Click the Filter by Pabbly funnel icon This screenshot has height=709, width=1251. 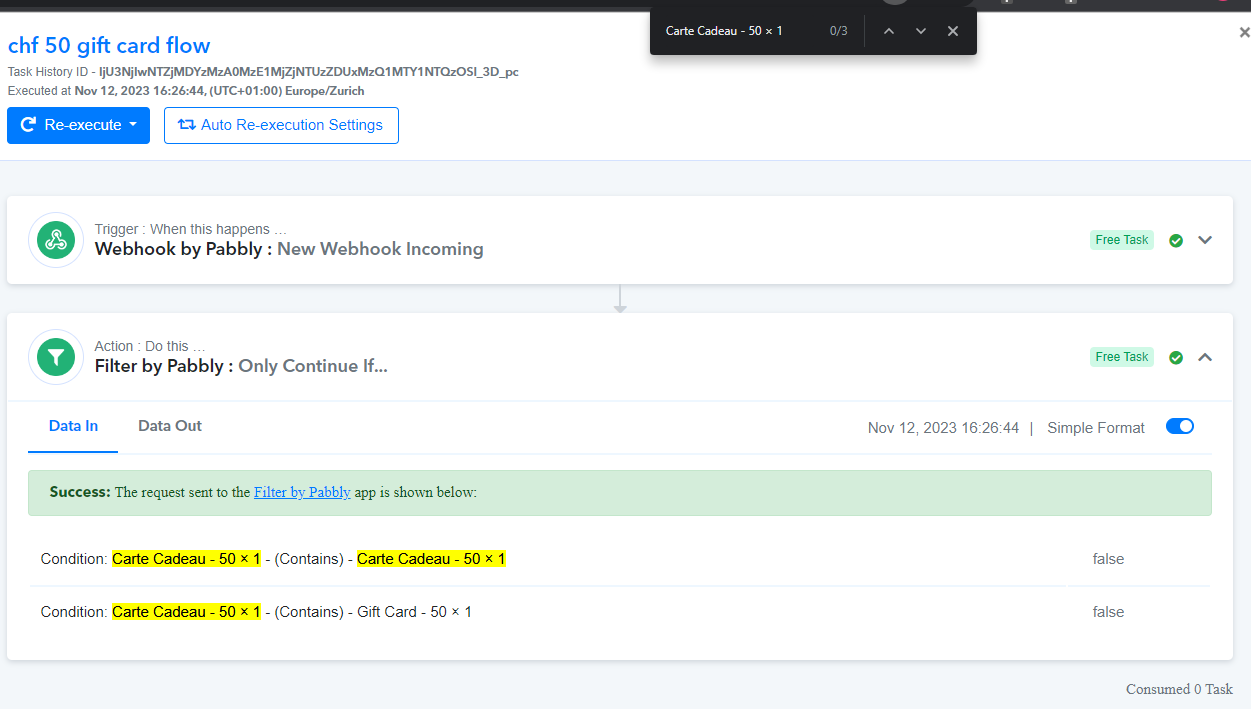pos(56,357)
